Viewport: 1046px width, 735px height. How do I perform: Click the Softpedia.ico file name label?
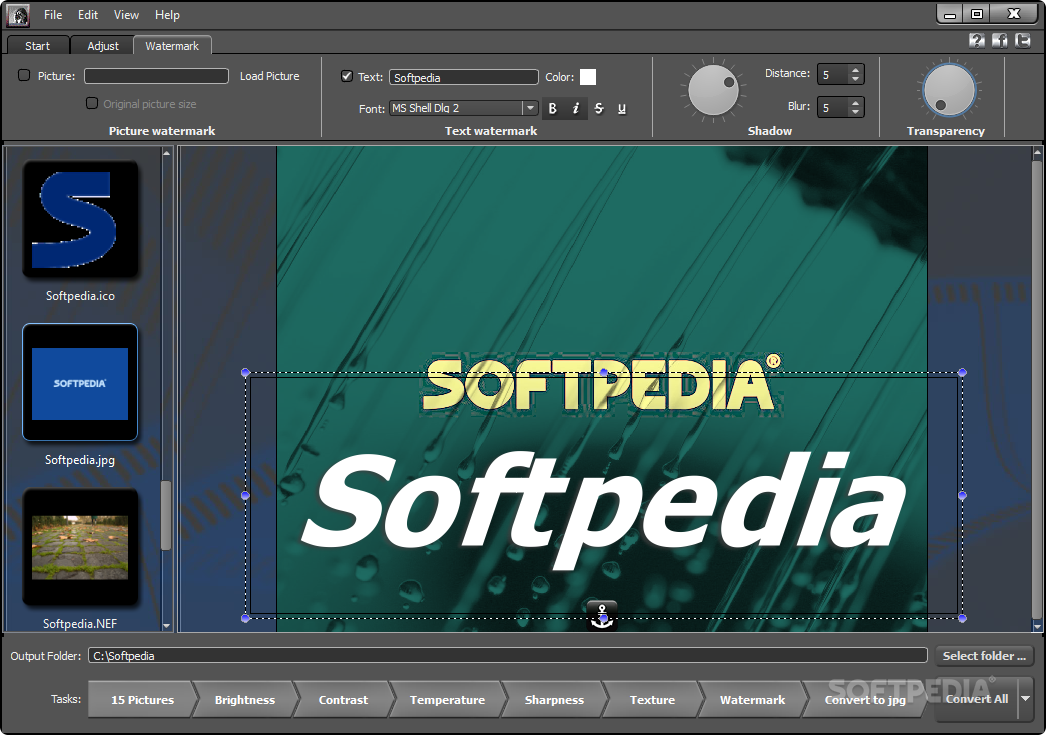pyautogui.click(x=80, y=295)
